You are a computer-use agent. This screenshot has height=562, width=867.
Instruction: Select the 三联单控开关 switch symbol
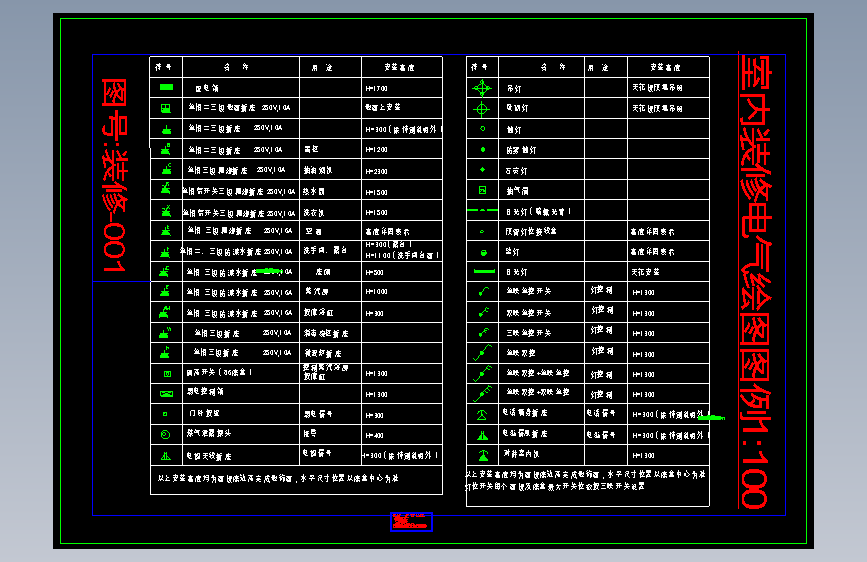coord(483,332)
